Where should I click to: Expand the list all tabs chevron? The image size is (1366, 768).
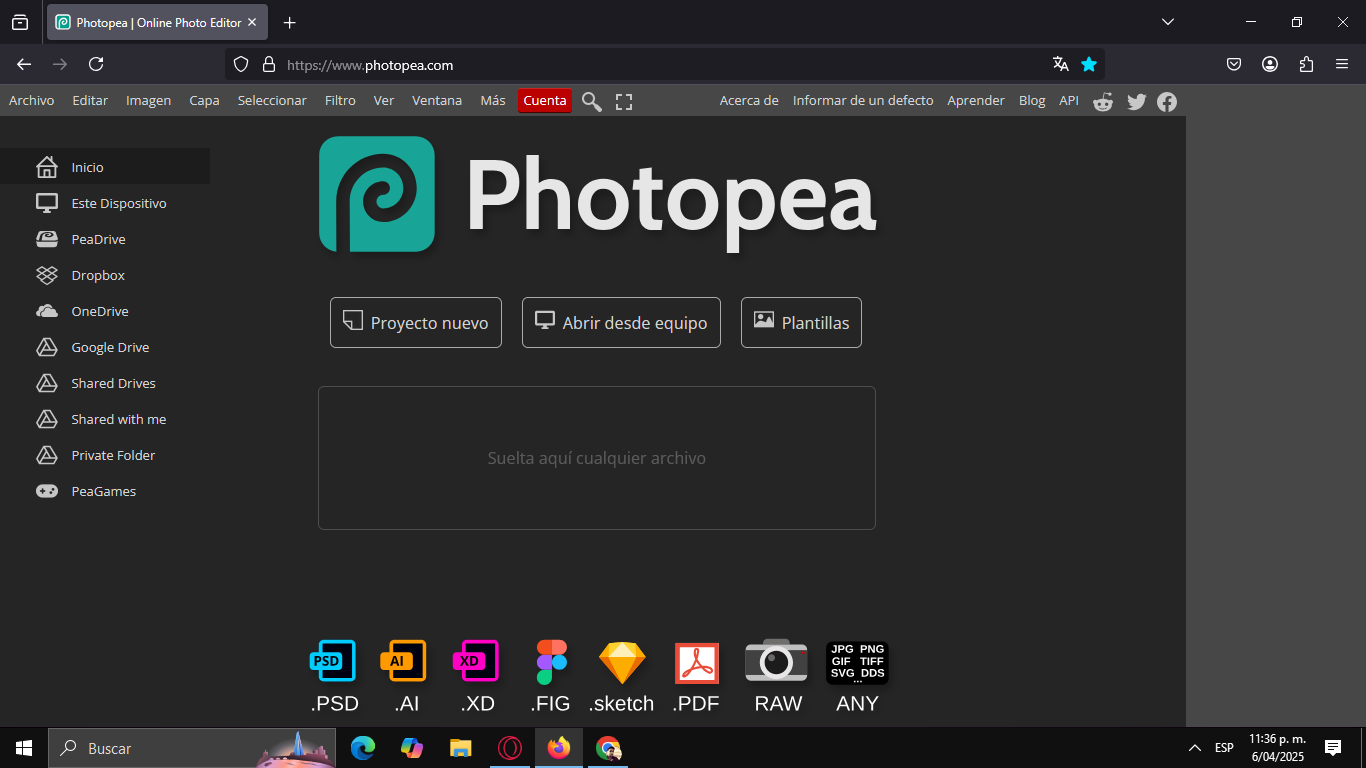(1167, 22)
